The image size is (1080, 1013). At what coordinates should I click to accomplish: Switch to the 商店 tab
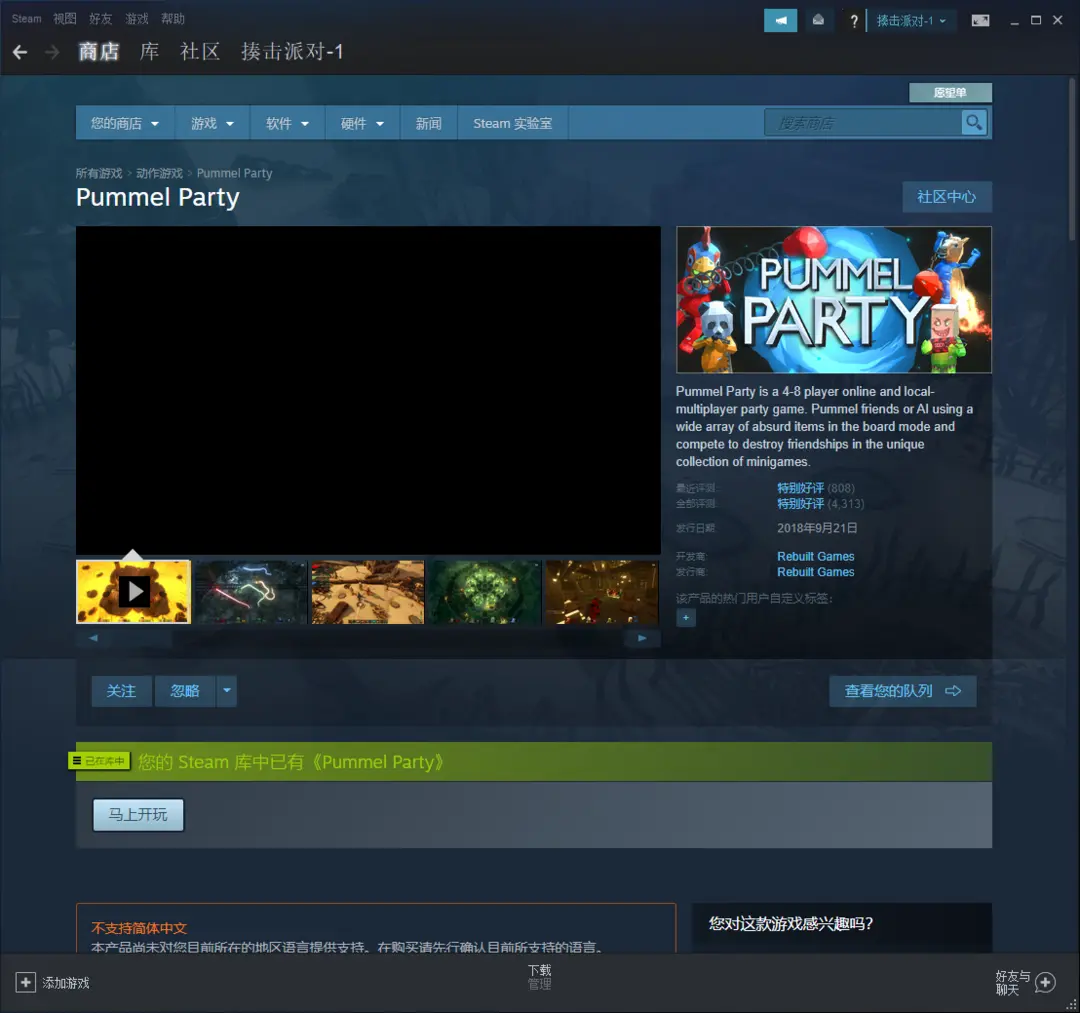click(x=98, y=52)
